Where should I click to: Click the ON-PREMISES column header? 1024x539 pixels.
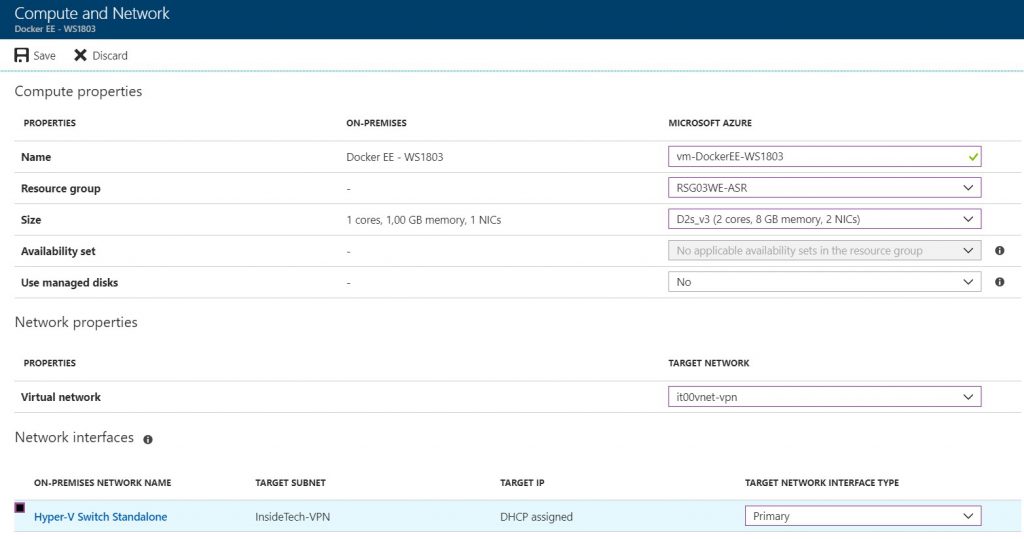coord(376,123)
